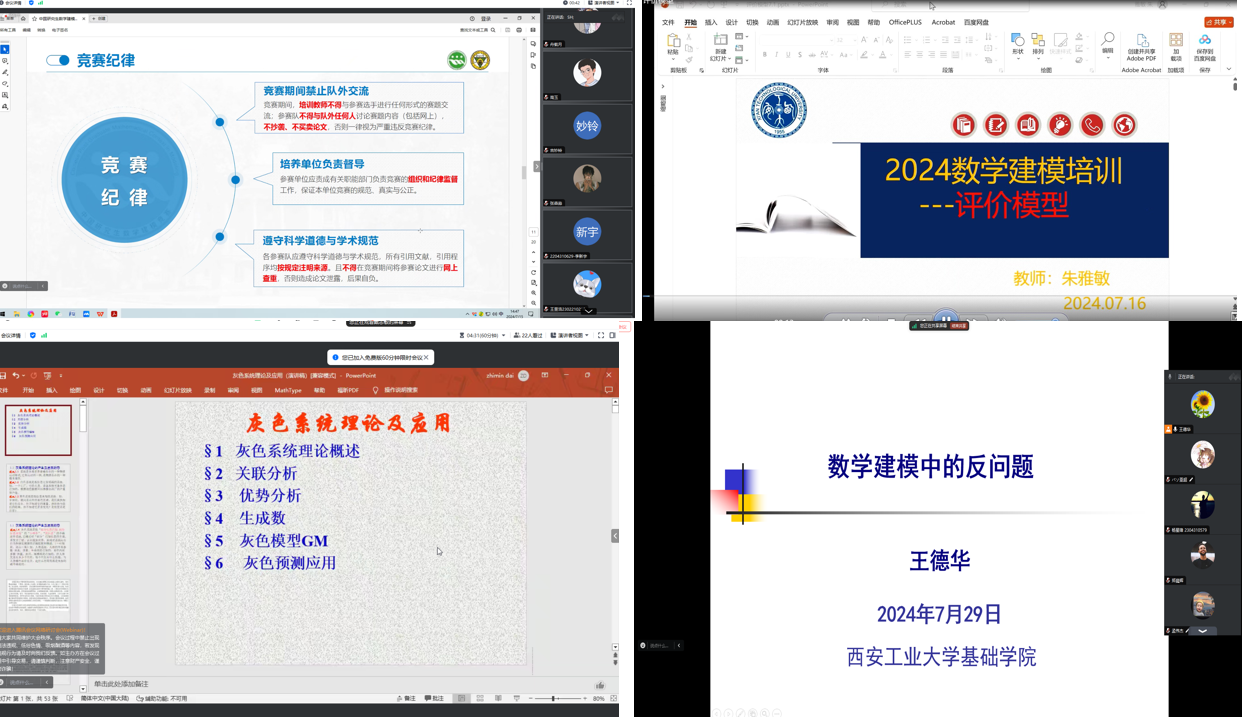Open the MathType ribbon tab
Viewport: 1242px width, 717px height.
pos(288,390)
